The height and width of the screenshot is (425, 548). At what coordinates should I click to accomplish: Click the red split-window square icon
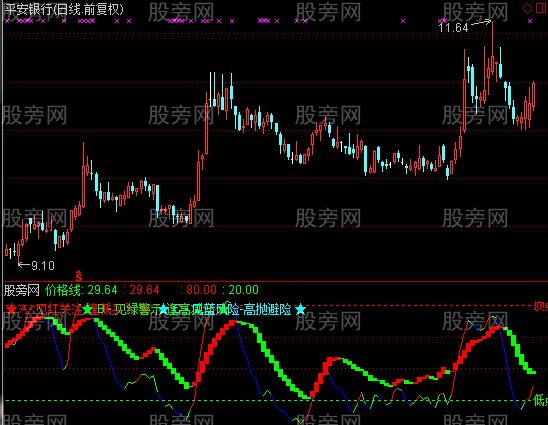click(541, 8)
